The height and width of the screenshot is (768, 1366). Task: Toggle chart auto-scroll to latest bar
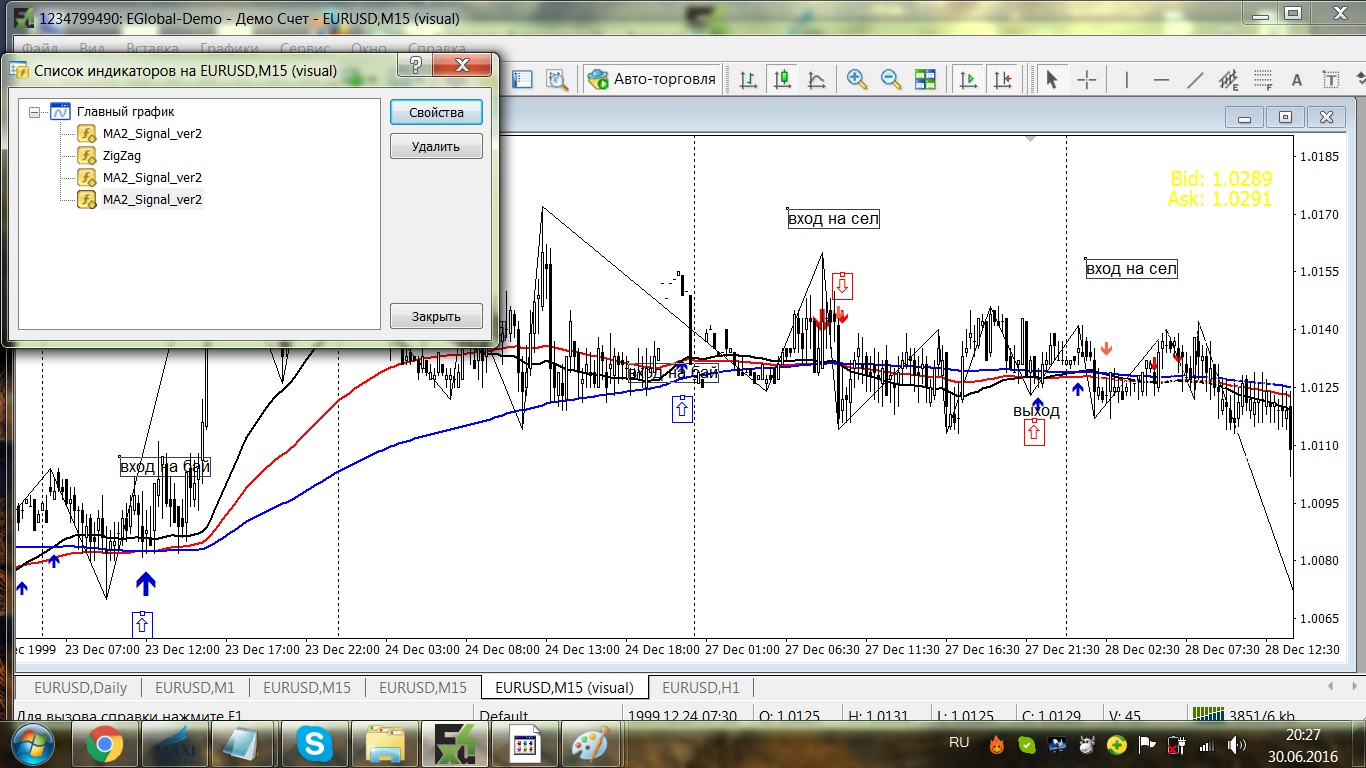[967, 80]
